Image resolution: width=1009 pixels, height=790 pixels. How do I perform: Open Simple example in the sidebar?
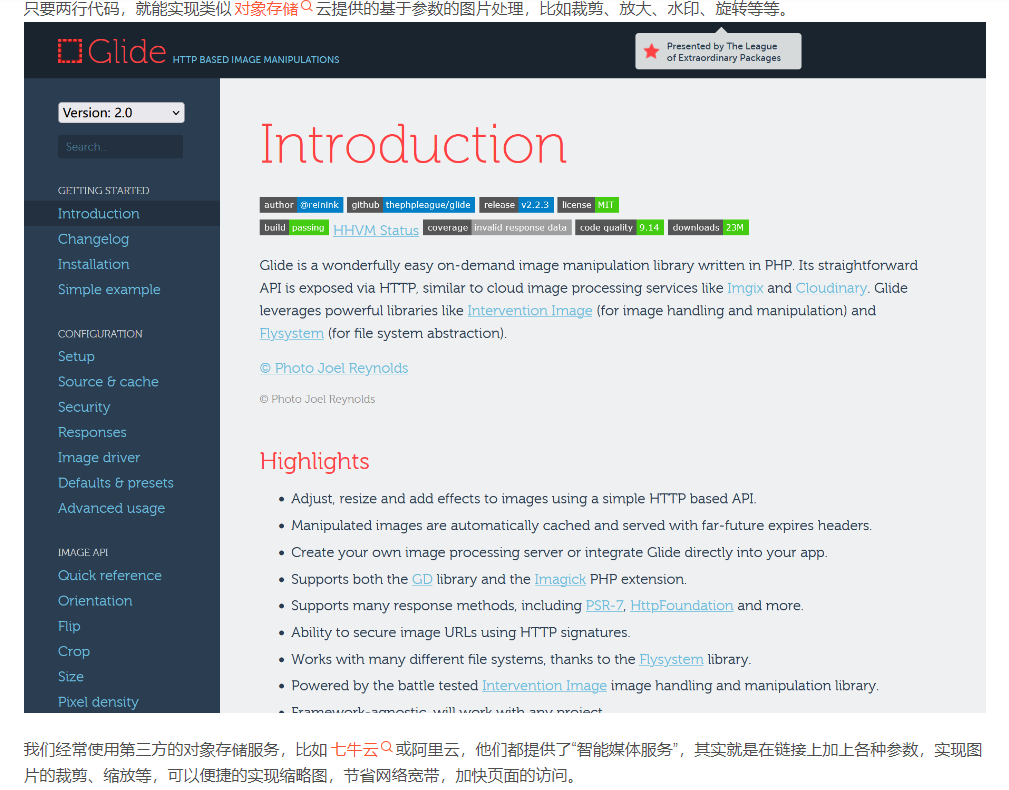[x=109, y=289]
